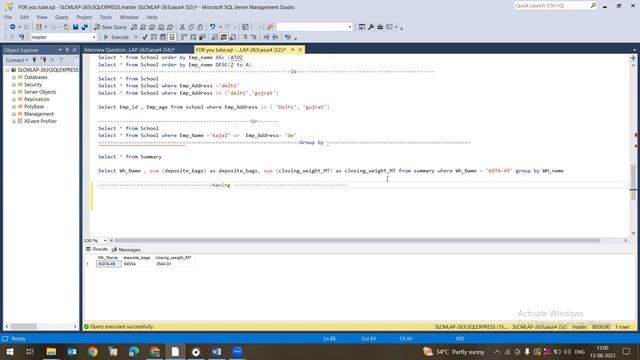Screen dimensions: 640x360
Task: Click the comment out selected lines icon
Action: point(245,37)
